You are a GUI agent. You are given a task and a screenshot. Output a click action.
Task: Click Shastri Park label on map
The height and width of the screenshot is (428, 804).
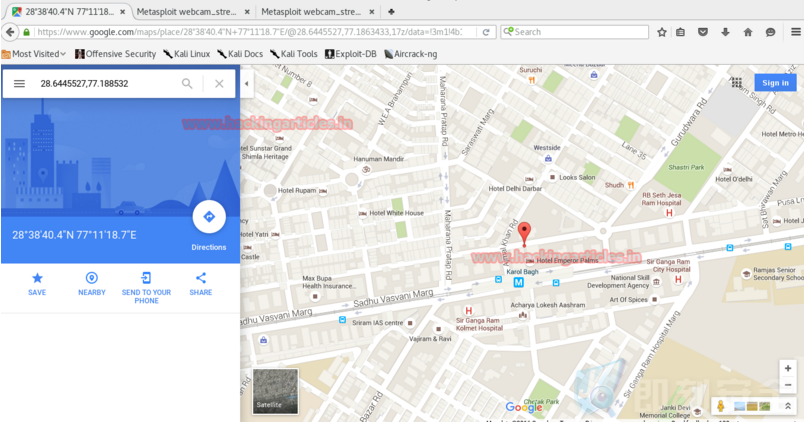(686, 167)
